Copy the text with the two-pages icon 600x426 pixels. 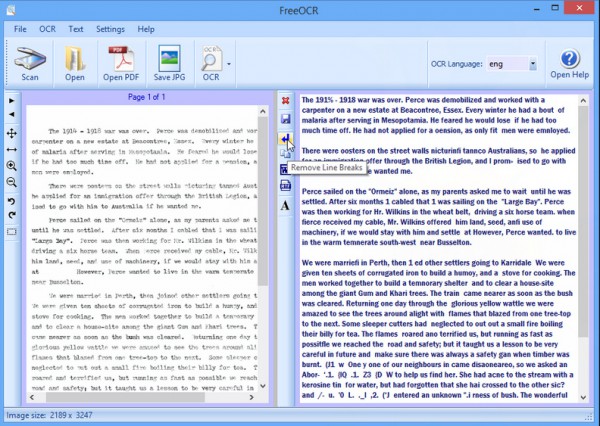(285, 154)
